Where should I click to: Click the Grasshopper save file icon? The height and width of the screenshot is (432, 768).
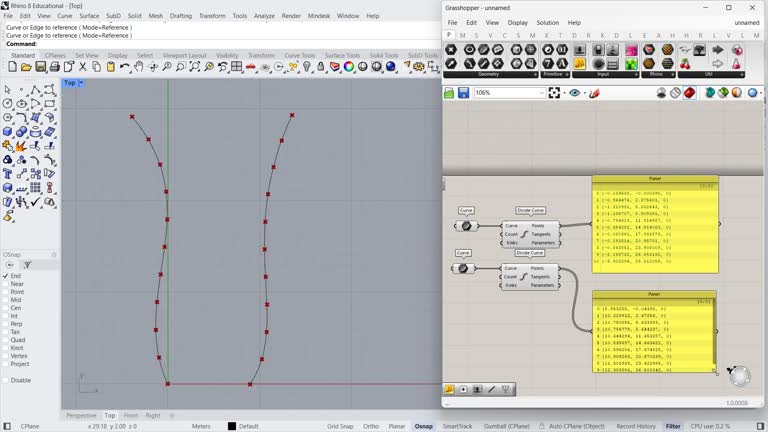coord(464,93)
